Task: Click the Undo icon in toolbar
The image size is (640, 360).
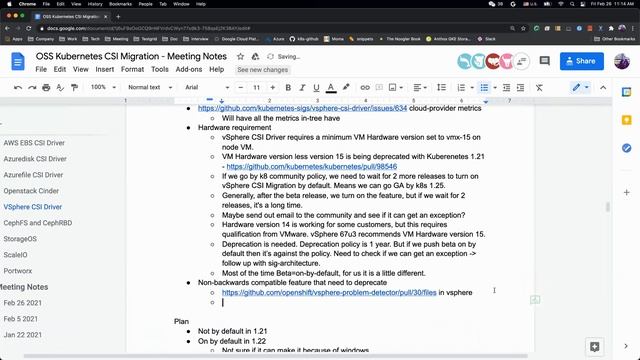Action: 18,87
